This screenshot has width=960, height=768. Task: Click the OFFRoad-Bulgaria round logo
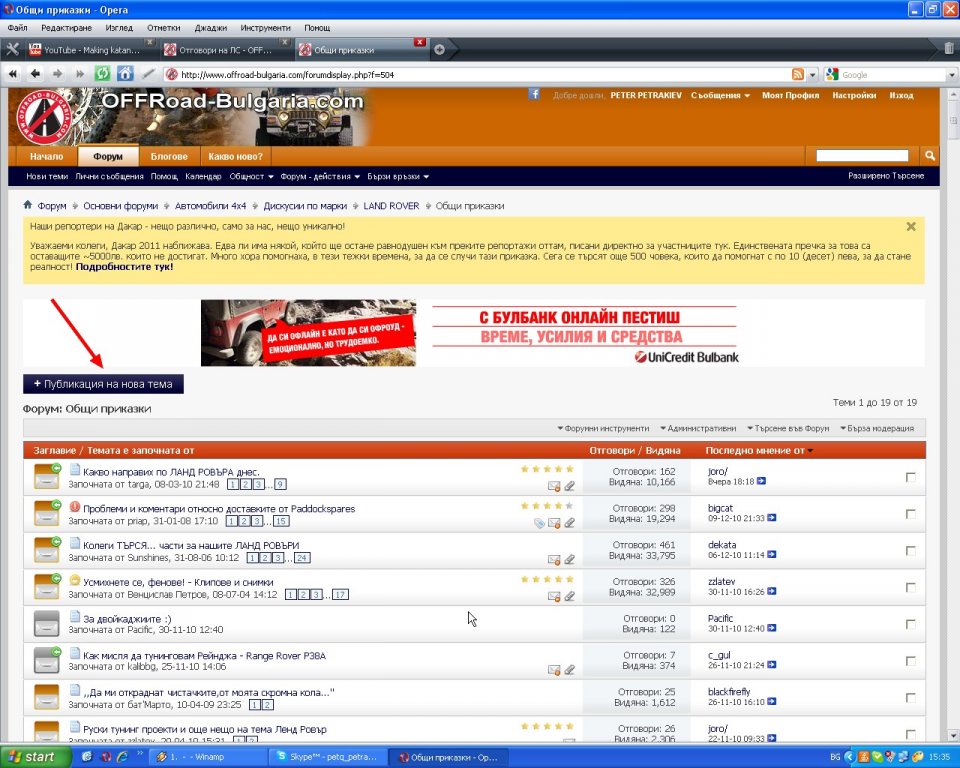click(43, 116)
